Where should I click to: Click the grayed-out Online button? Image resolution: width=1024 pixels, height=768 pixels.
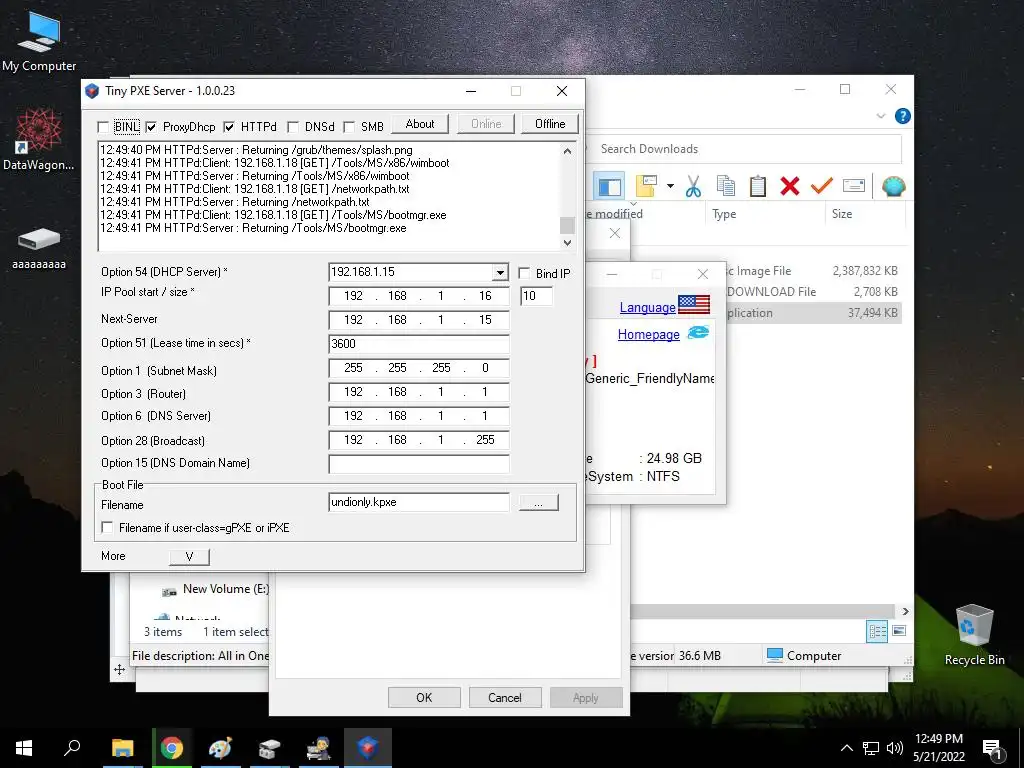486,124
